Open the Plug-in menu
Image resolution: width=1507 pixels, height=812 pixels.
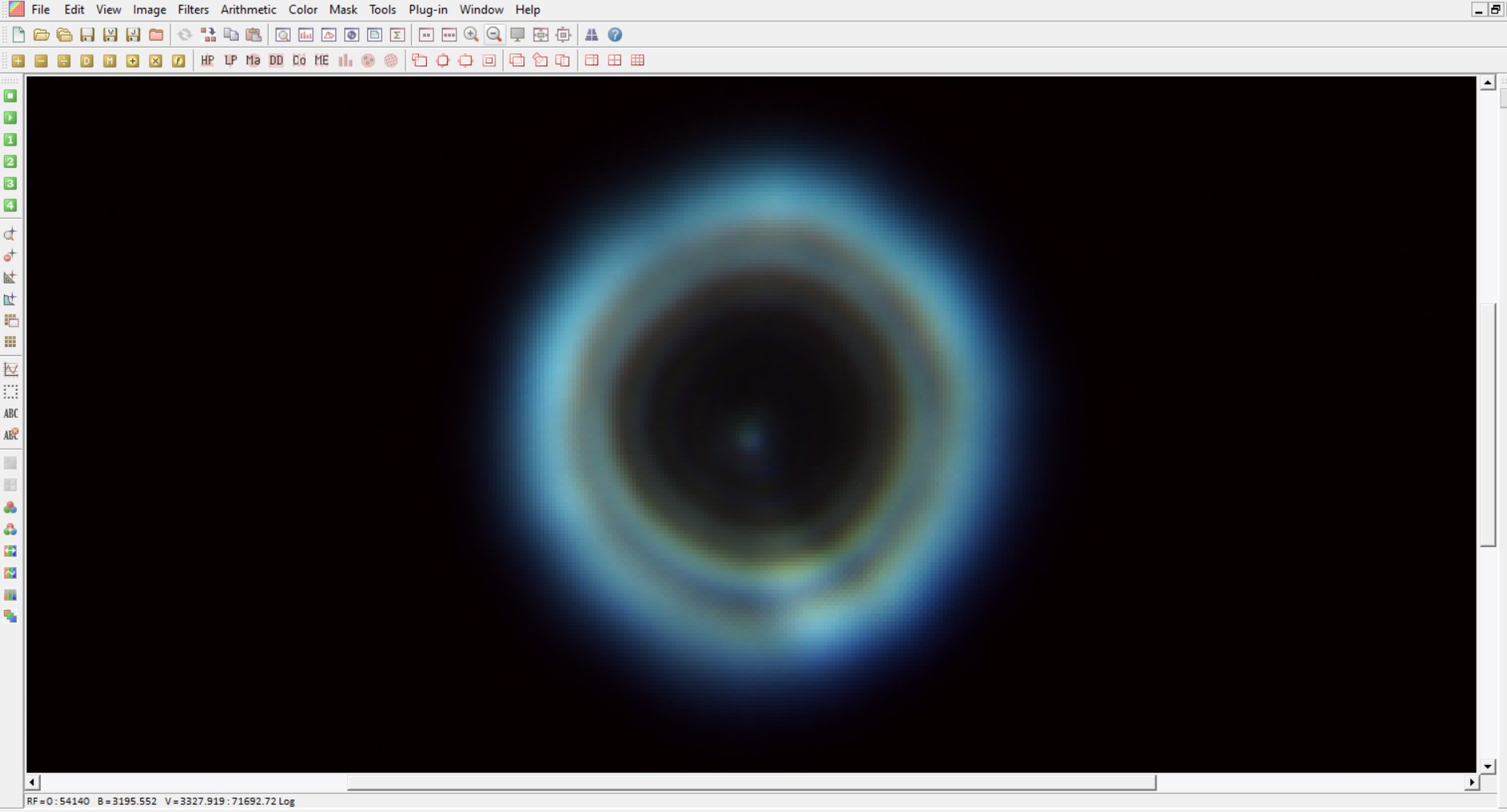pyautogui.click(x=428, y=10)
